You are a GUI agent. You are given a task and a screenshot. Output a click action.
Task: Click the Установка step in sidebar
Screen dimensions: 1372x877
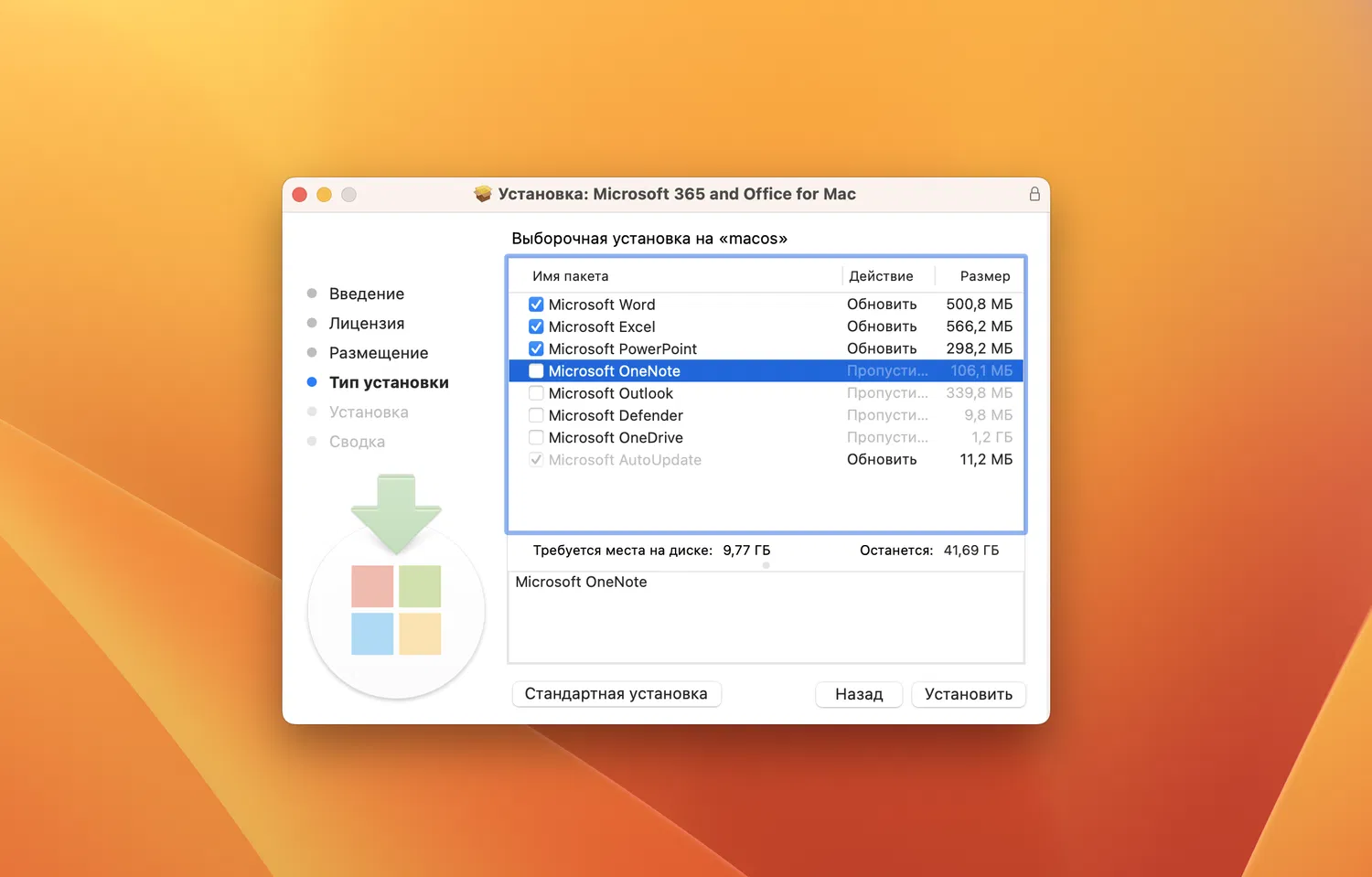click(369, 412)
